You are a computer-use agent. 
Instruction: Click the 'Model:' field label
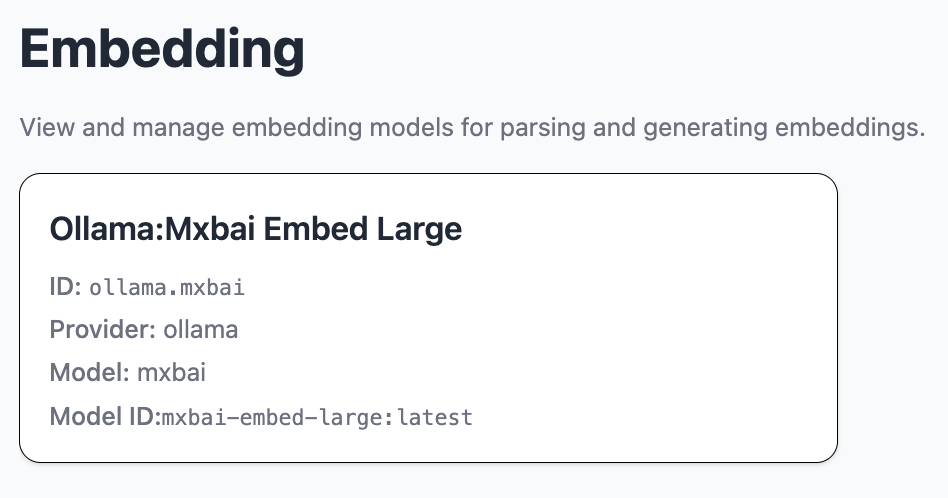89,373
